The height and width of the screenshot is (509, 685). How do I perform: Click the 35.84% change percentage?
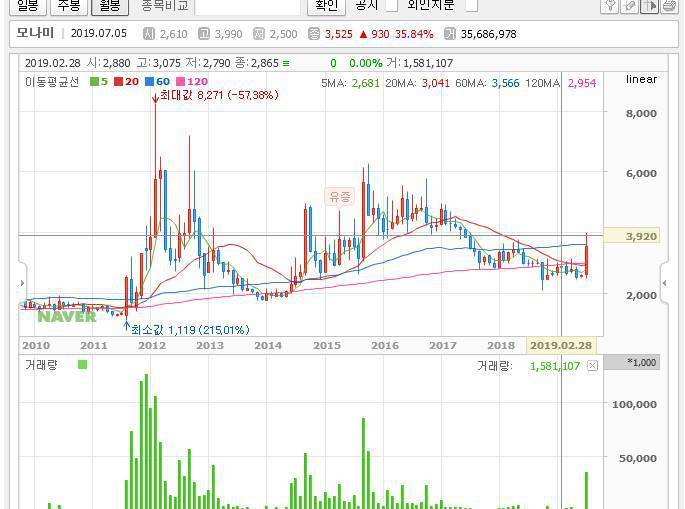click(x=414, y=34)
